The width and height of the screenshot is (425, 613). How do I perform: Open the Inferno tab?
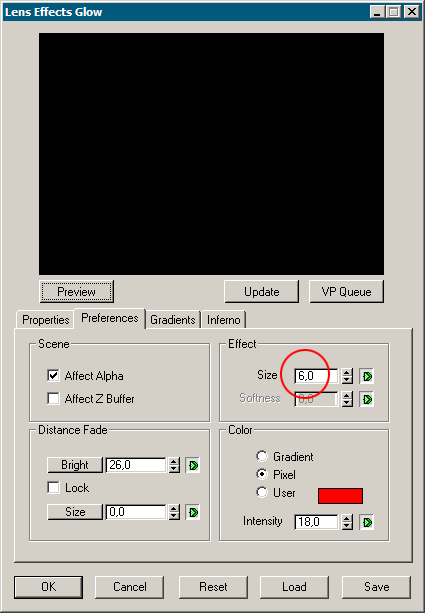[223, 320]
